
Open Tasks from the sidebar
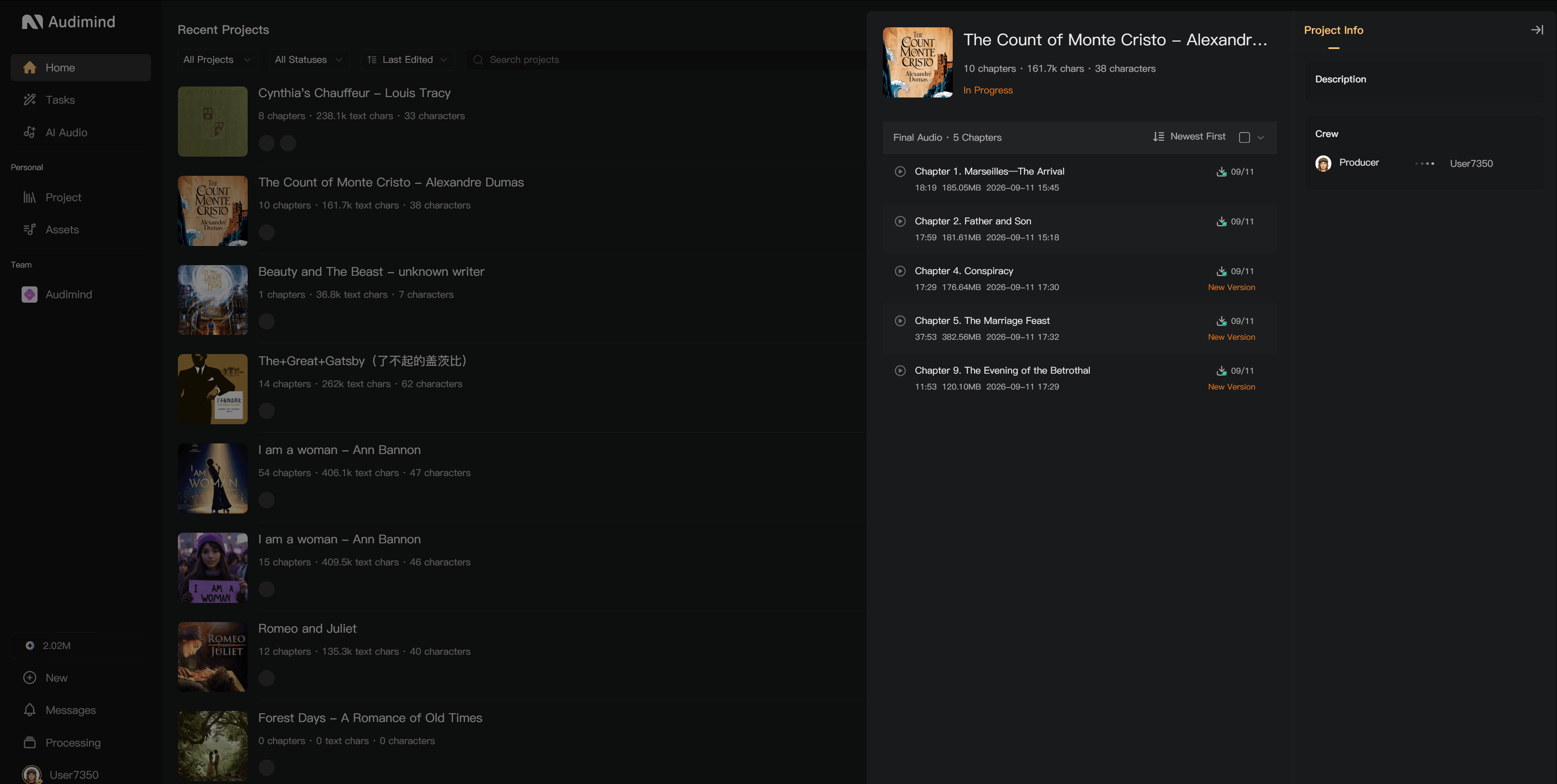80,100
